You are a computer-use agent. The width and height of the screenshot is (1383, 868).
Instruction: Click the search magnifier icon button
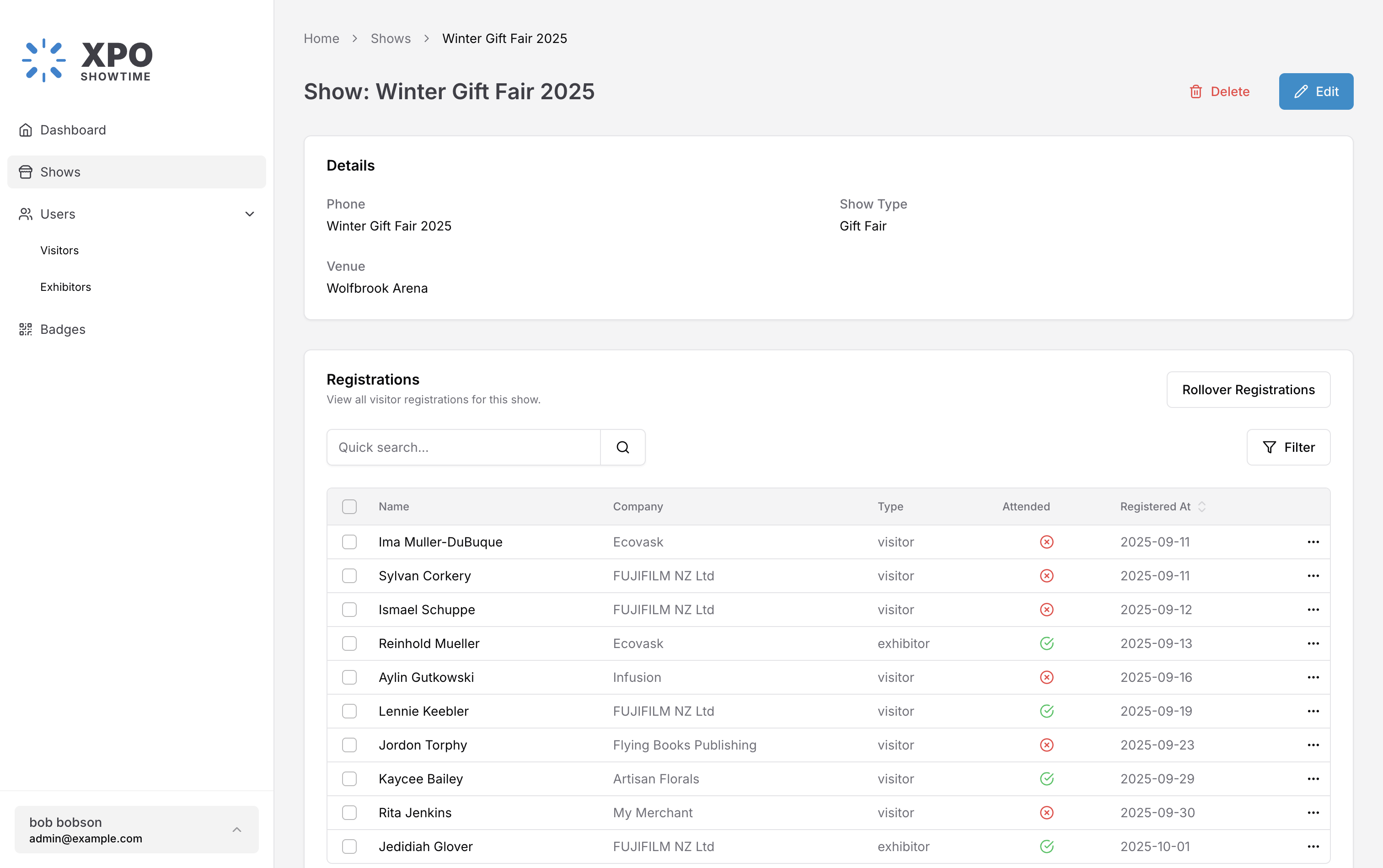point(622,447)
